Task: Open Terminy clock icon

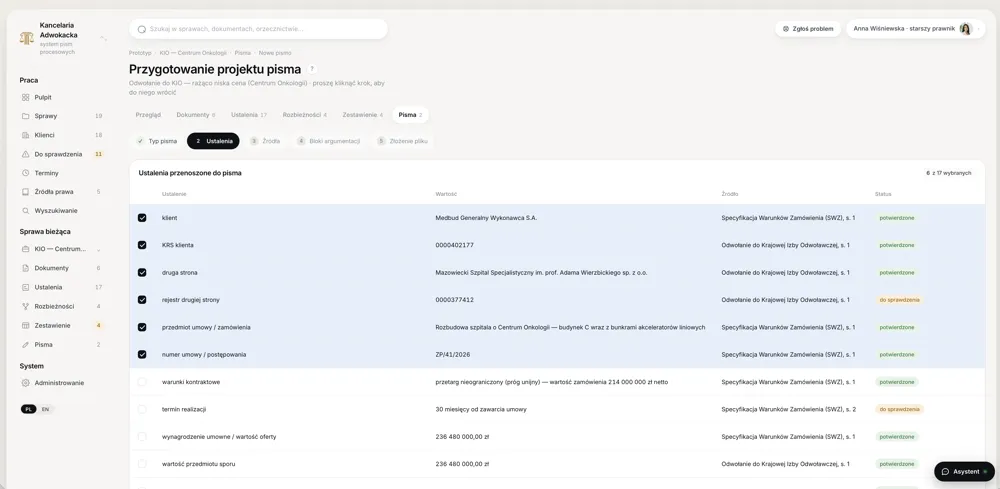Action: coord(26,173)
